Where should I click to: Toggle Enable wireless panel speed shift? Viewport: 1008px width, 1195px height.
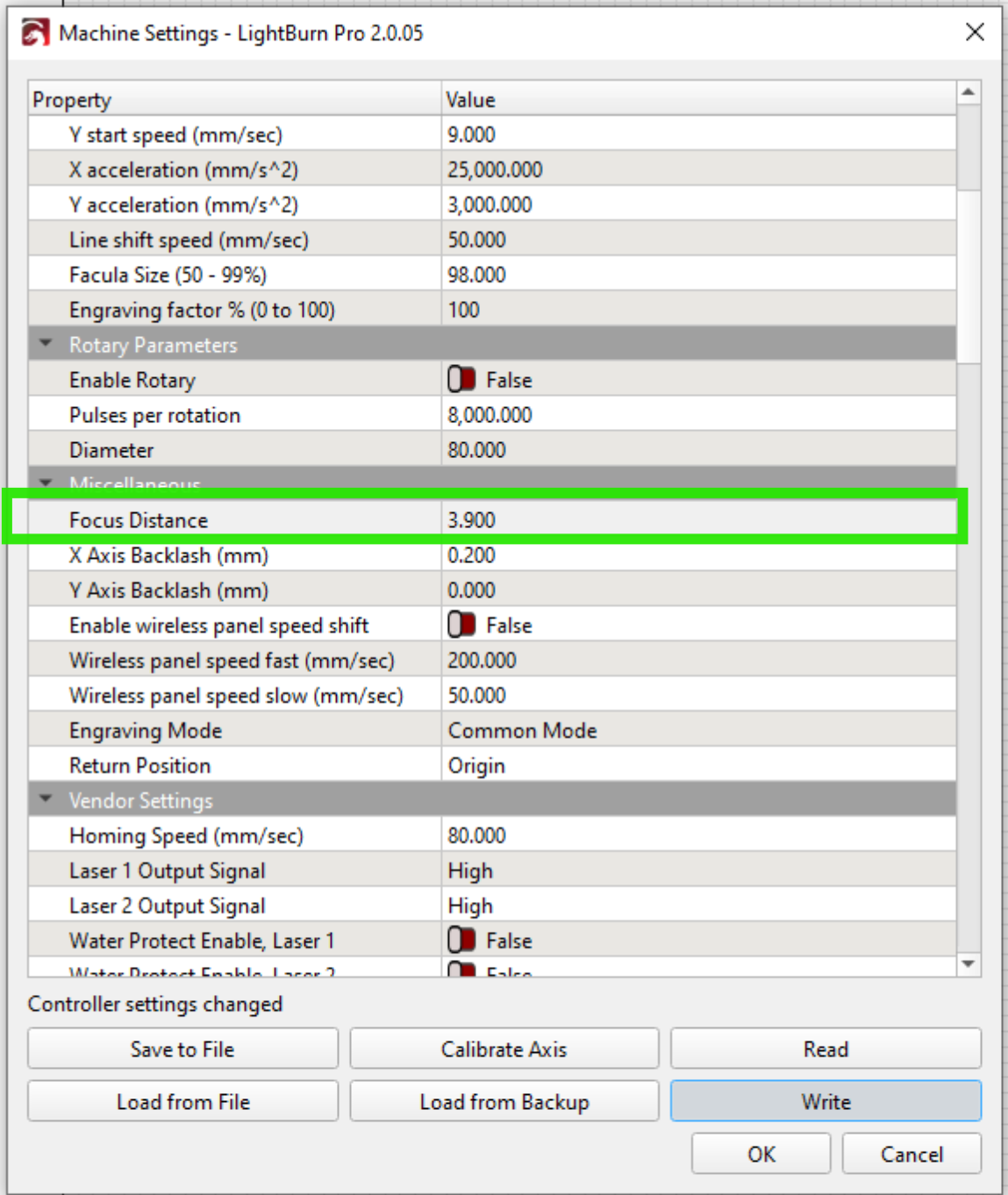461,626
